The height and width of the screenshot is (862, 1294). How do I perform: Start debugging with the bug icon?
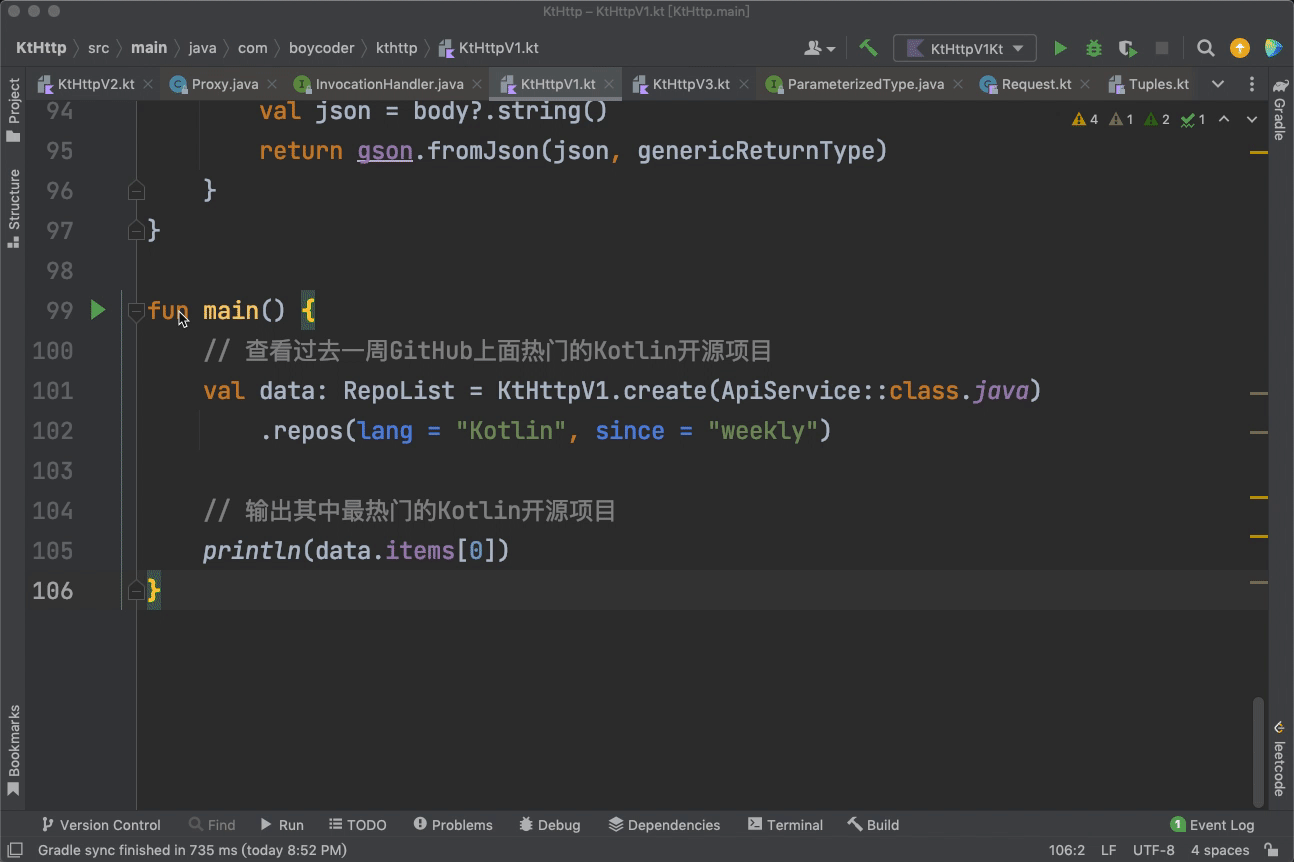pyautogui.click(x=1094, y=48)
